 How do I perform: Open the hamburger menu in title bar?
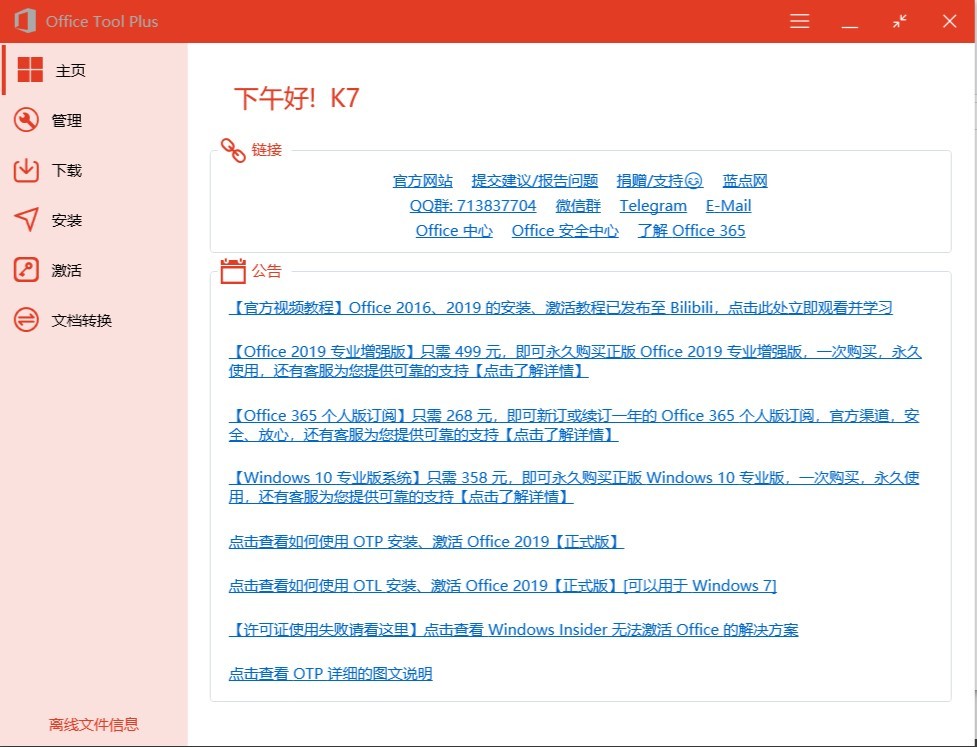[799, 21]
